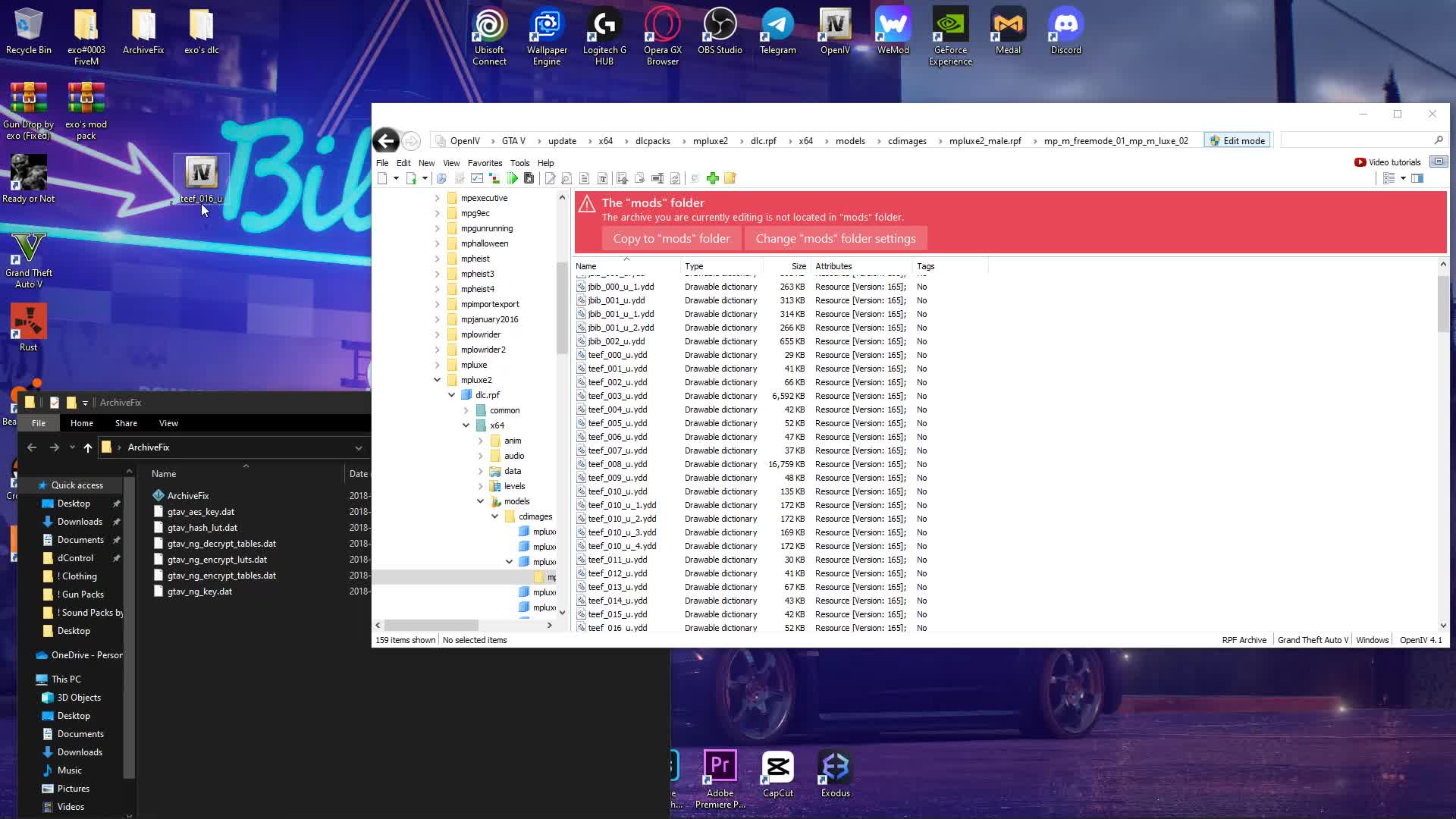Click Change "mods" folder settings button

click(x=835, y=239)
